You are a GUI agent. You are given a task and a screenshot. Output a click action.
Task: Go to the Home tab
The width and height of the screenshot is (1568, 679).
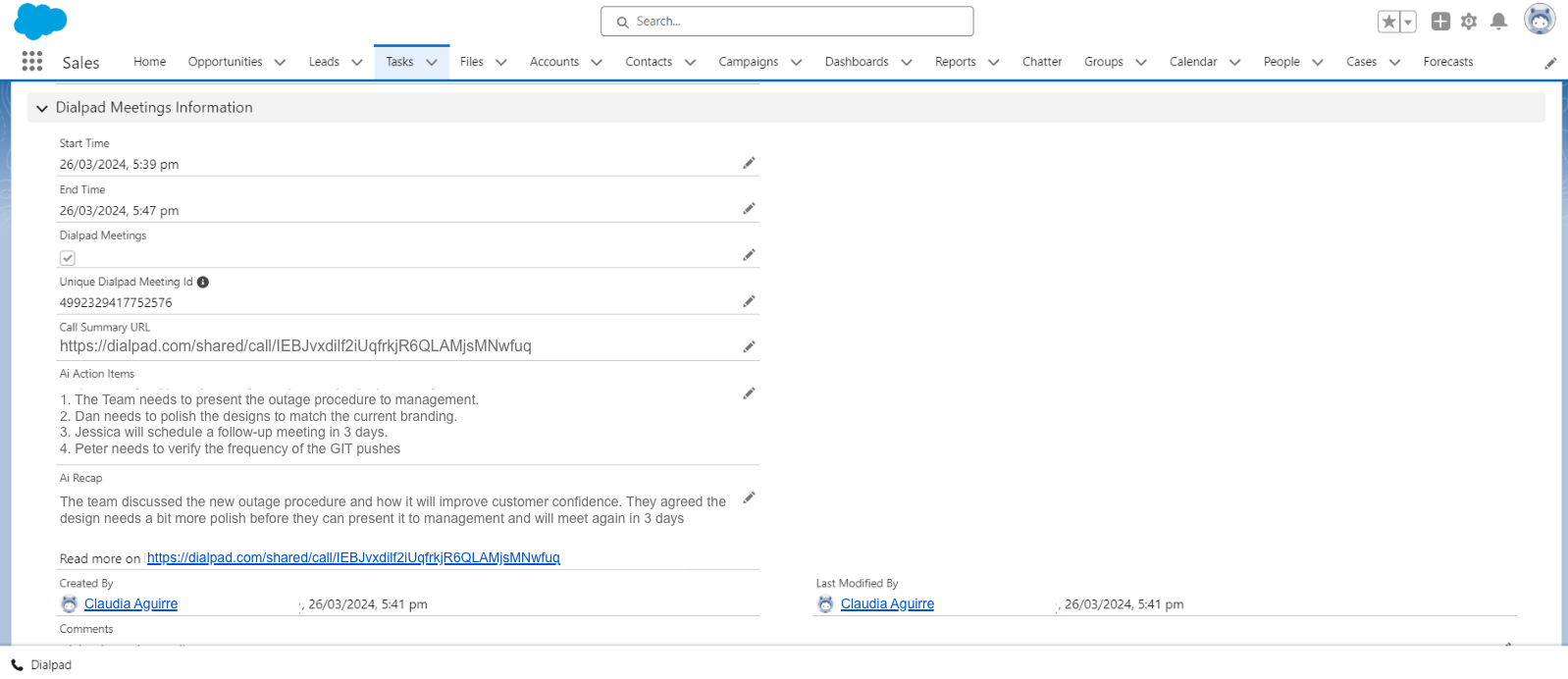(149, 62)
